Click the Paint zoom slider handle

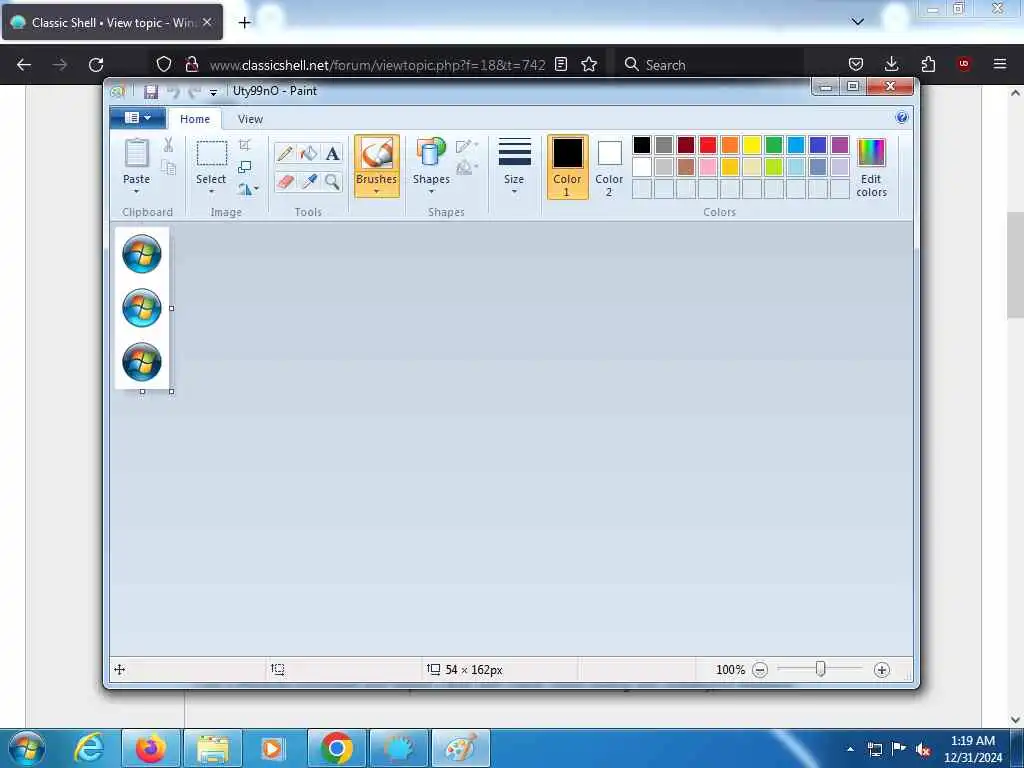point(821,669)
